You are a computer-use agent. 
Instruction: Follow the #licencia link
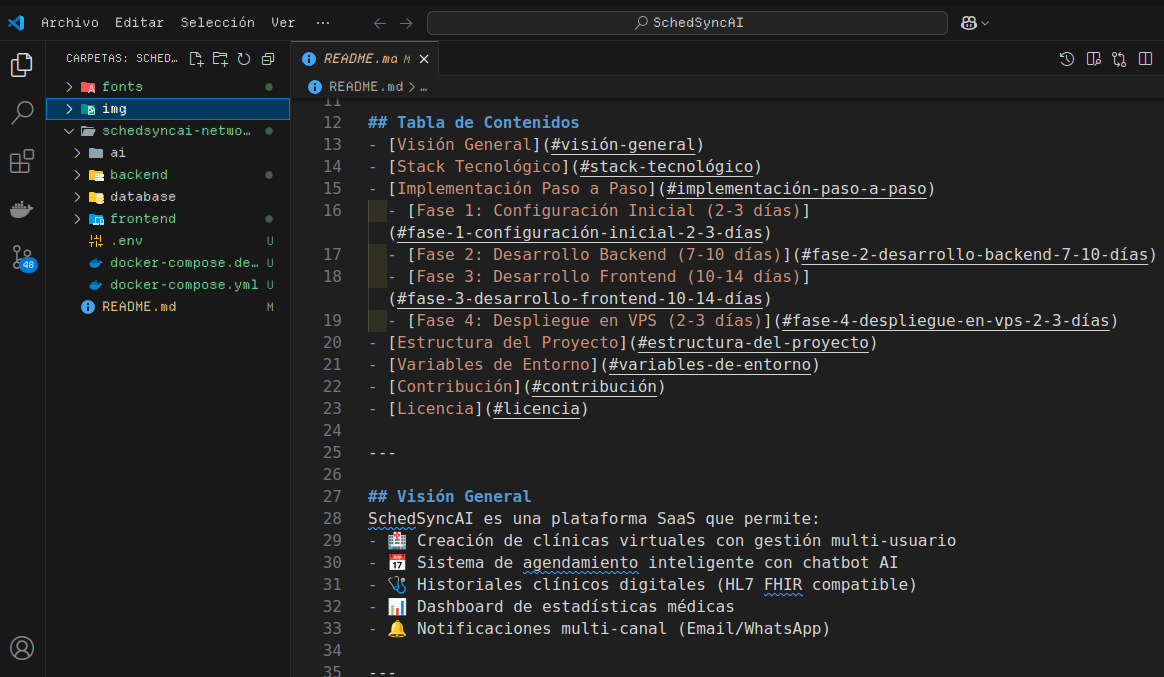pos(536,409)
